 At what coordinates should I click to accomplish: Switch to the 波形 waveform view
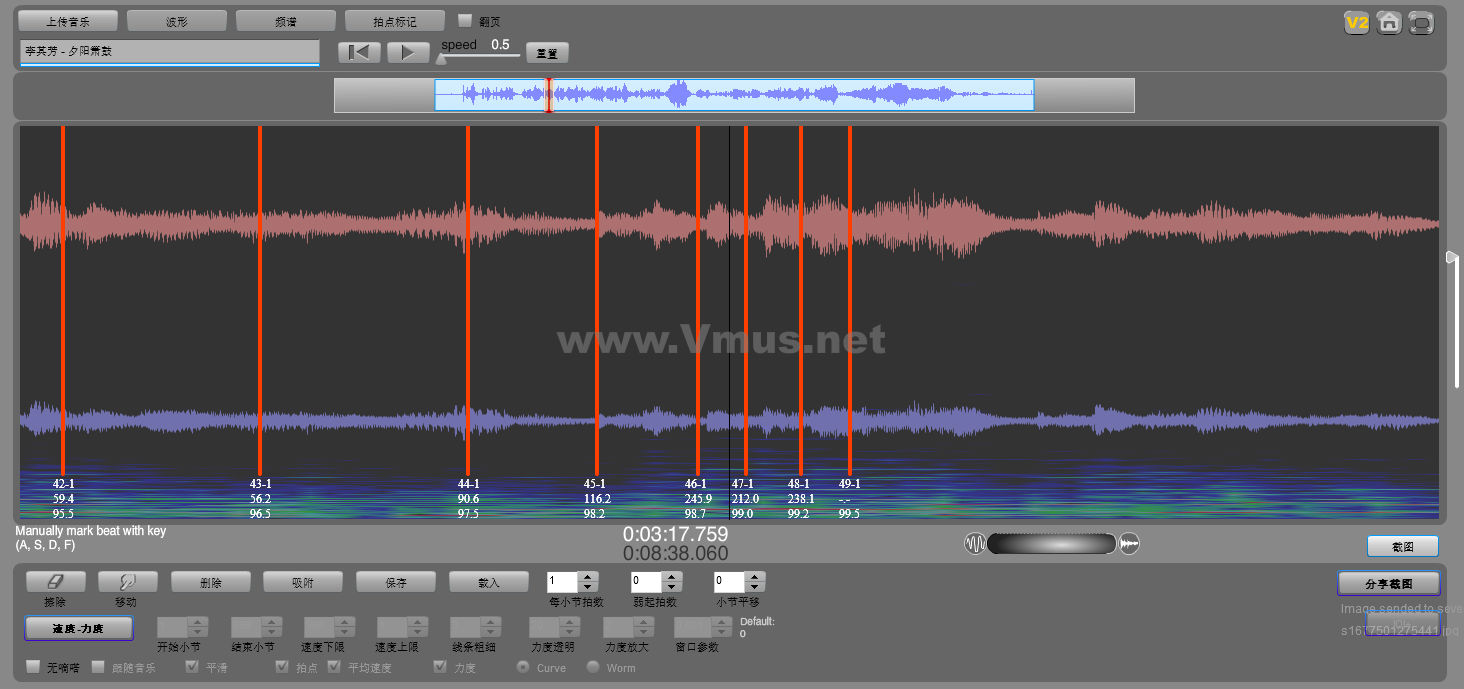coord(177,21)
